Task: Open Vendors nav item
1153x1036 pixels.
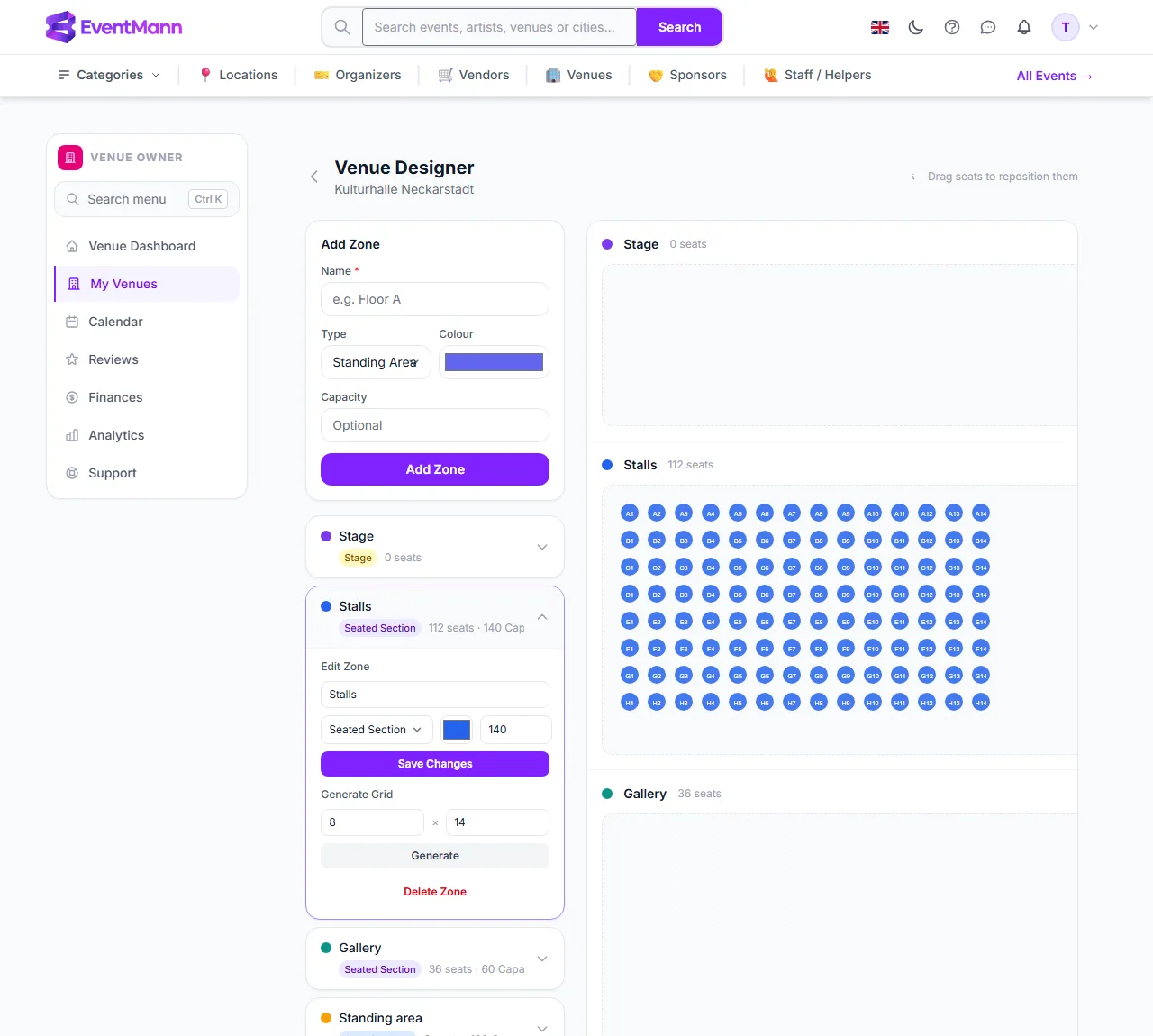Action: [474, 75]
